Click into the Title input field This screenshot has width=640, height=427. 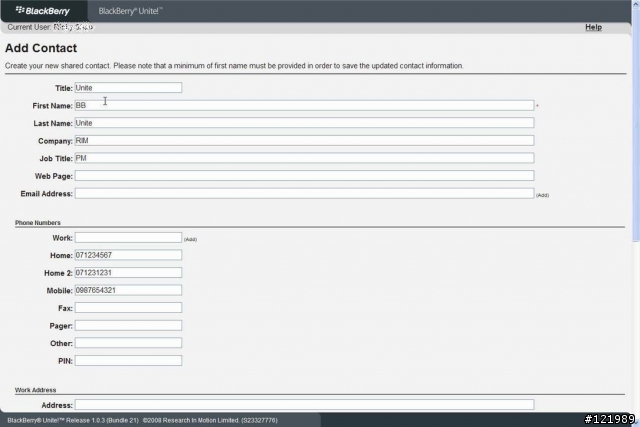tap(128, 88)
